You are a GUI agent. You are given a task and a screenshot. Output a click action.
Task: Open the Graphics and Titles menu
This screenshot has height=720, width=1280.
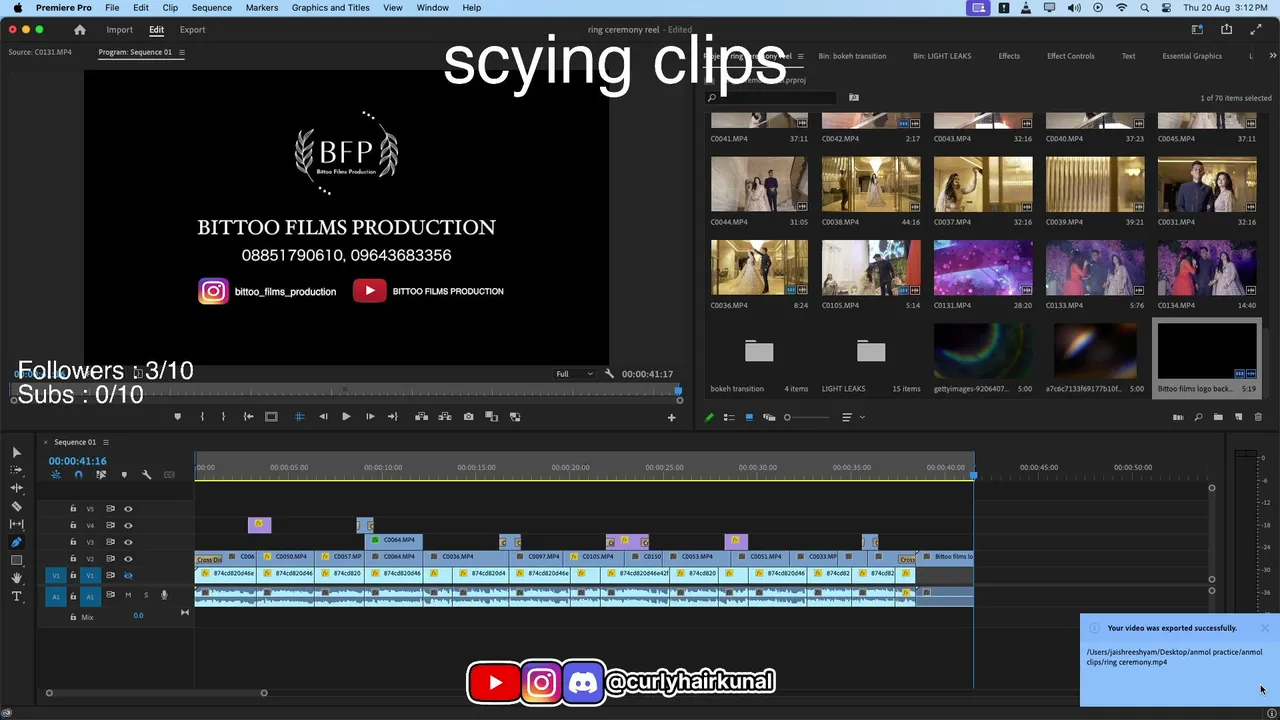tap(331, 8)
